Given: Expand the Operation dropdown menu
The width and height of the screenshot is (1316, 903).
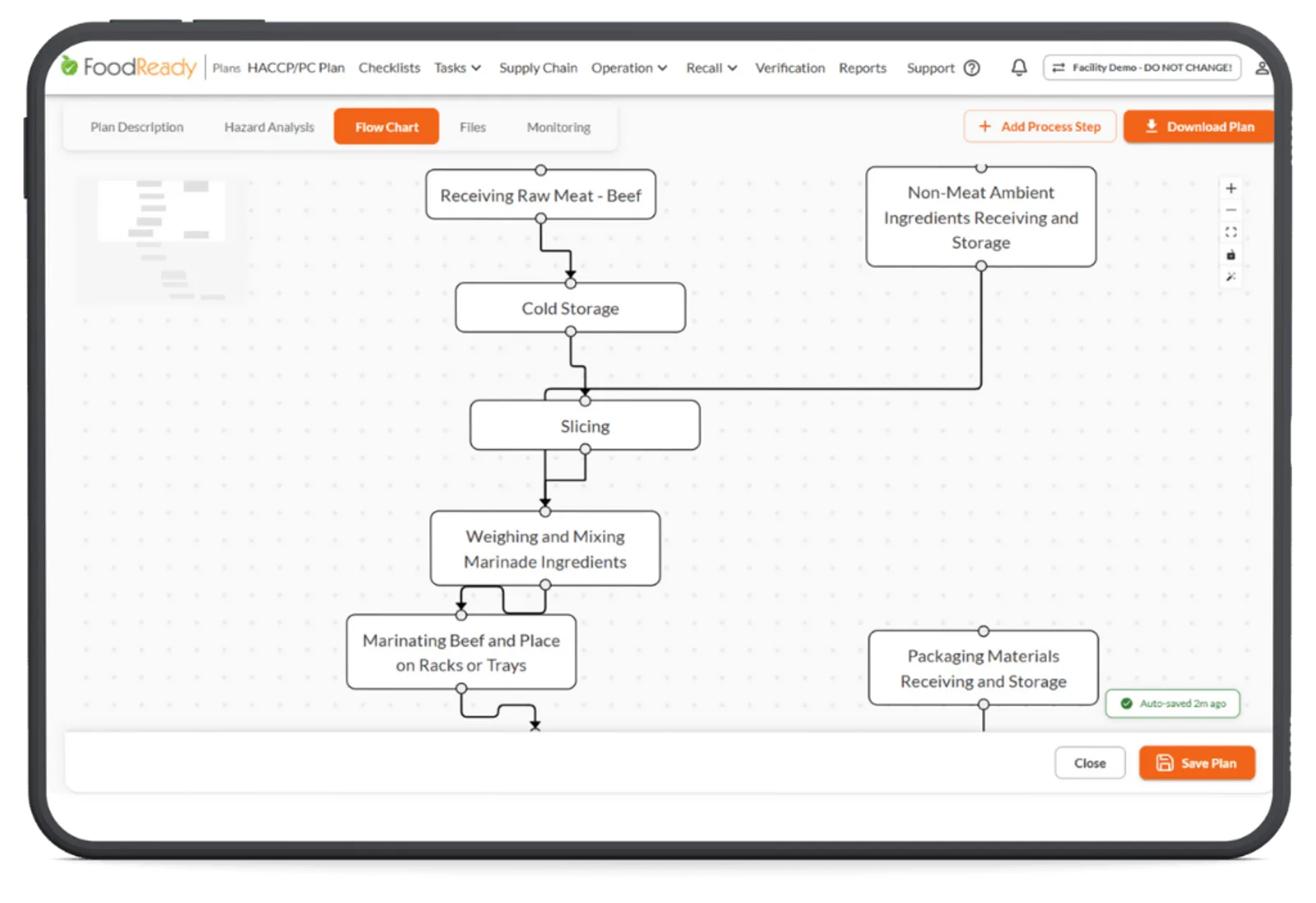Looking at the screenshot, I should pyautogui.click(x=629, y=68).
